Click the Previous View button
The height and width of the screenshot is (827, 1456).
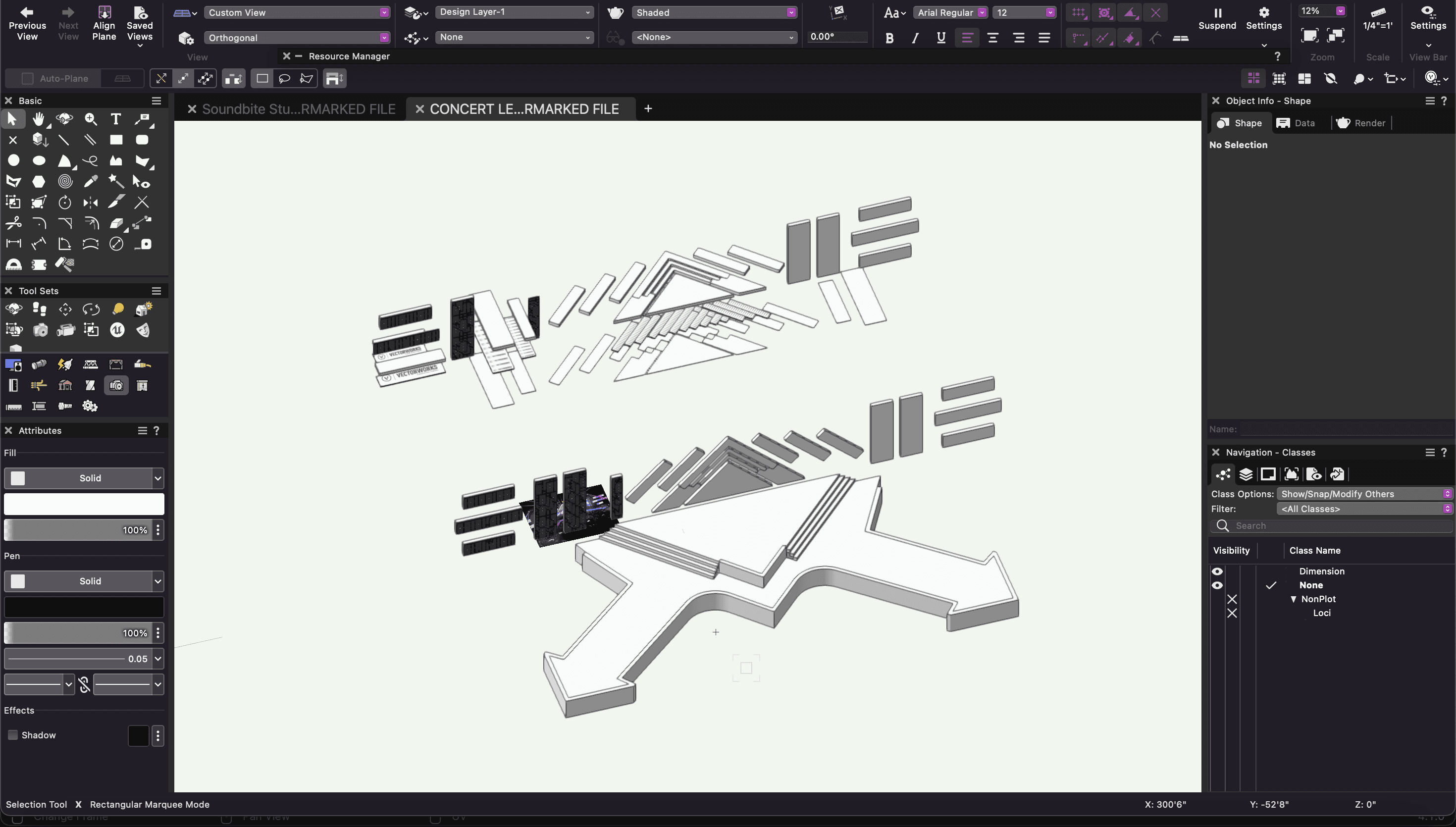[x=27, y=23]
